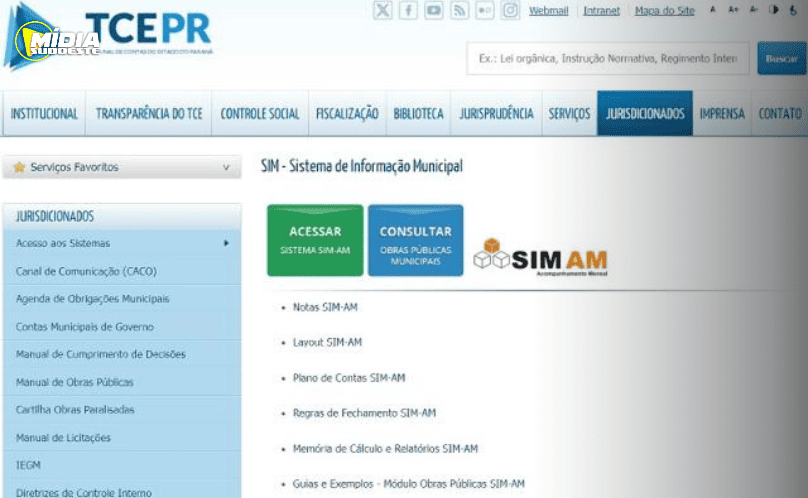The width and height of the screenshot is (808, 498).
Task: Select Cartilha Obras Paralisadas item
Action: click(122, 410)
